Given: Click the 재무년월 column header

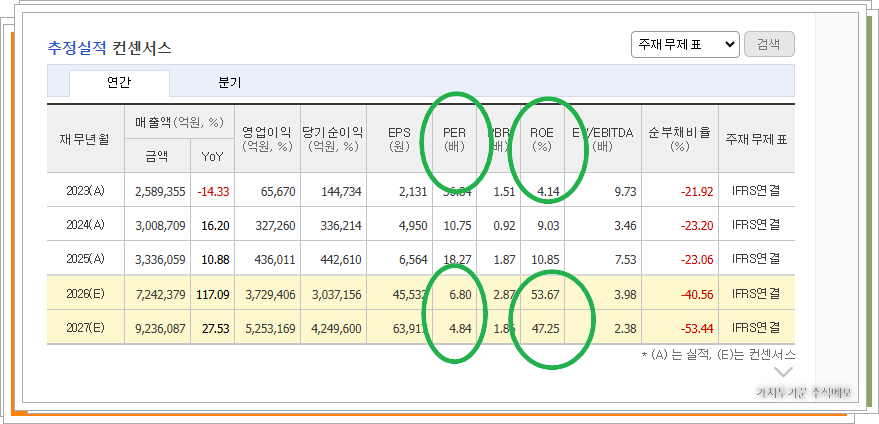Looking at the screenshot, I should (86, 139).
